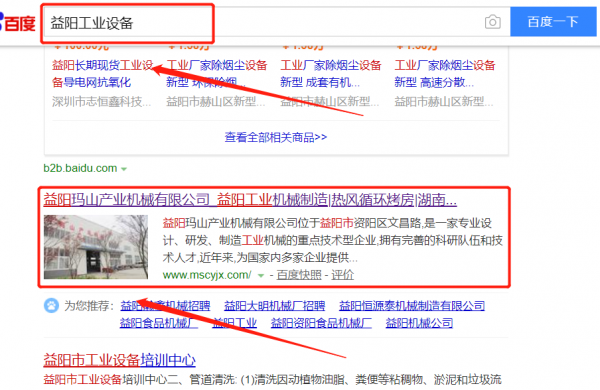This screenshot has width=600, height=390.
Task: Open 益阳恒源泰机械制造有限公司 suggestion
Action: [412, 306]
